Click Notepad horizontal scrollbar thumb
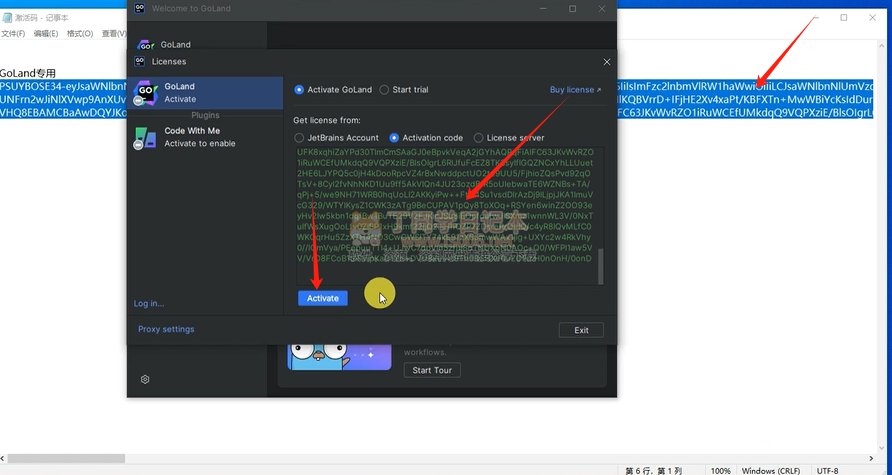 [66, 458]
